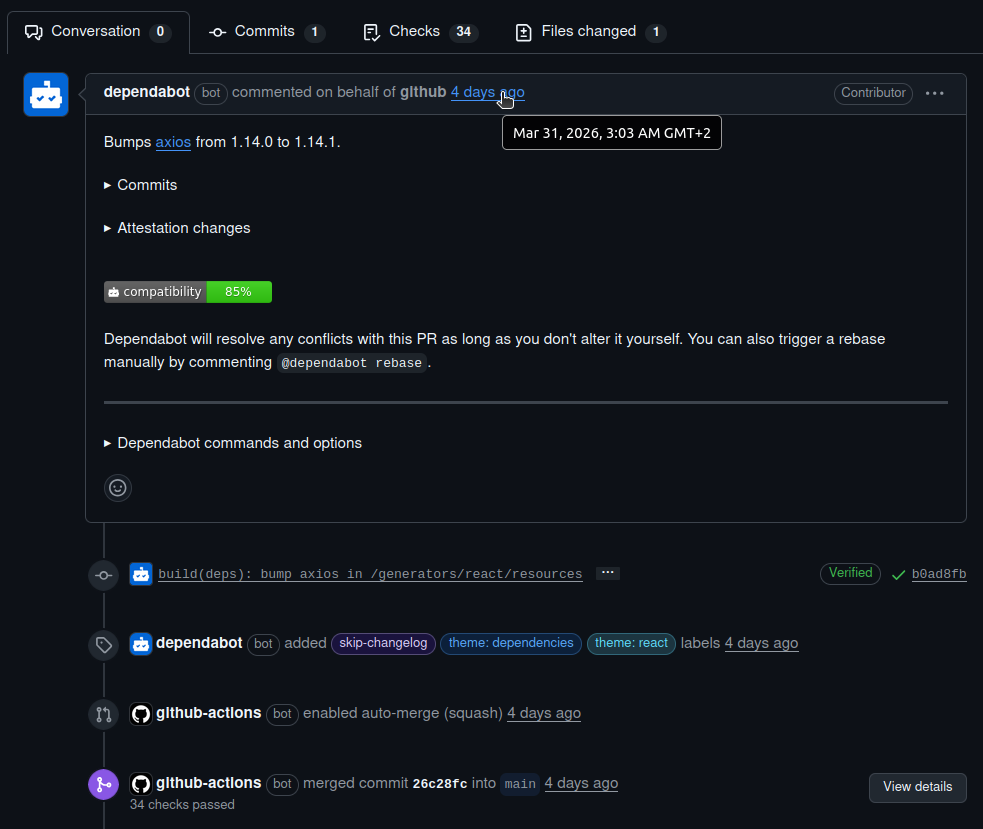Open the Checks tab
983x829 pixels.
point(419,32)
